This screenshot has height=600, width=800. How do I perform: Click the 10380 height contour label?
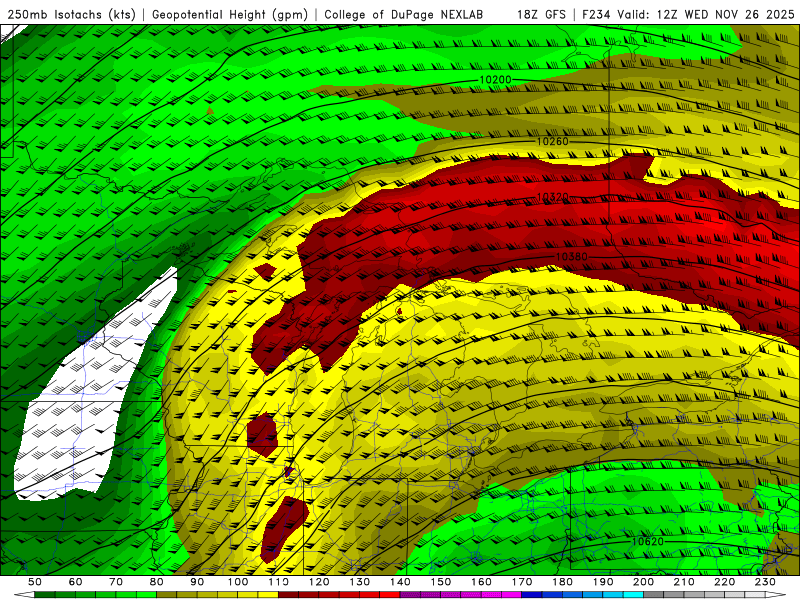coord(571,257)
